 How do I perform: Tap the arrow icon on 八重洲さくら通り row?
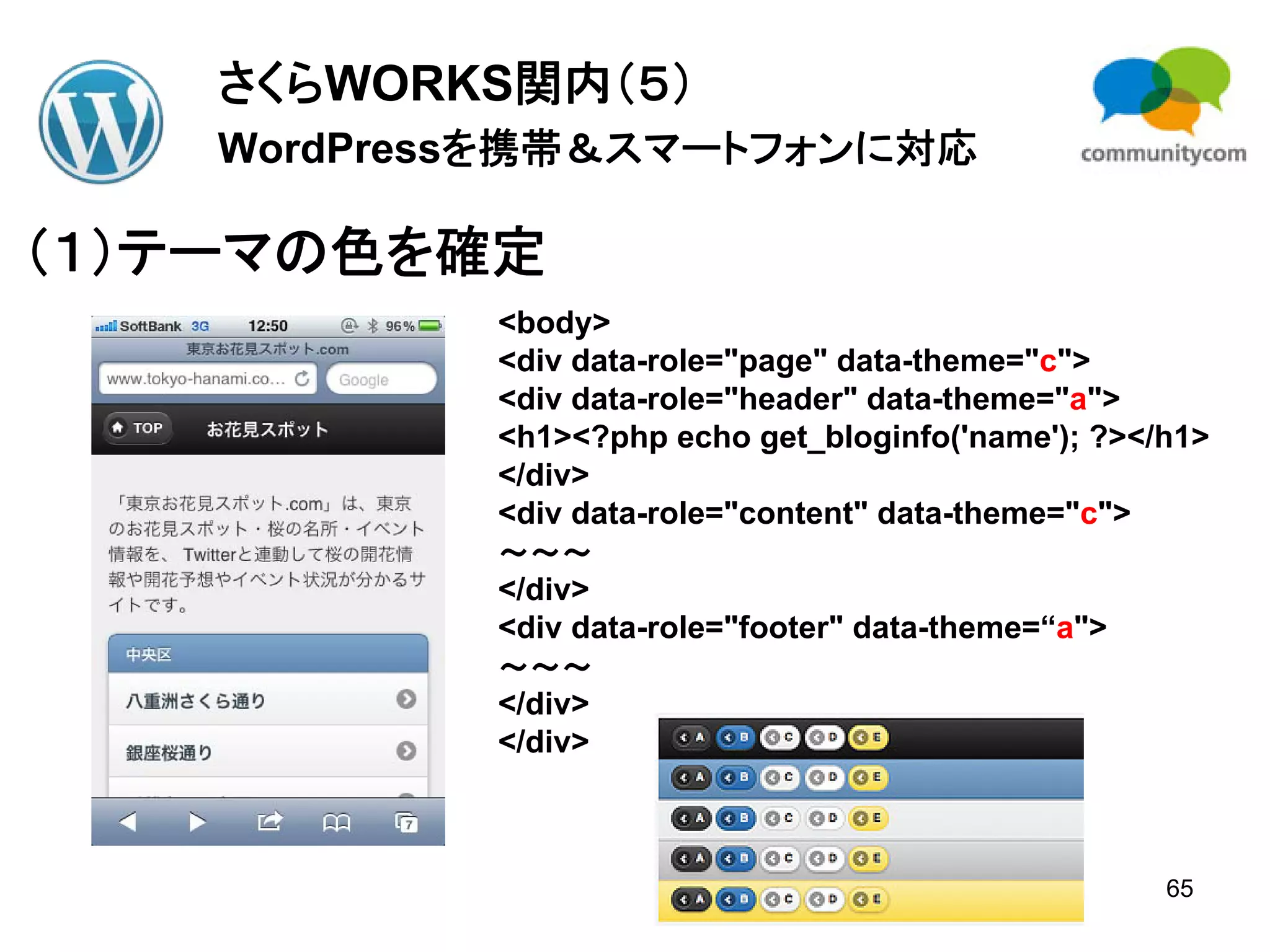tap(406, 699)
